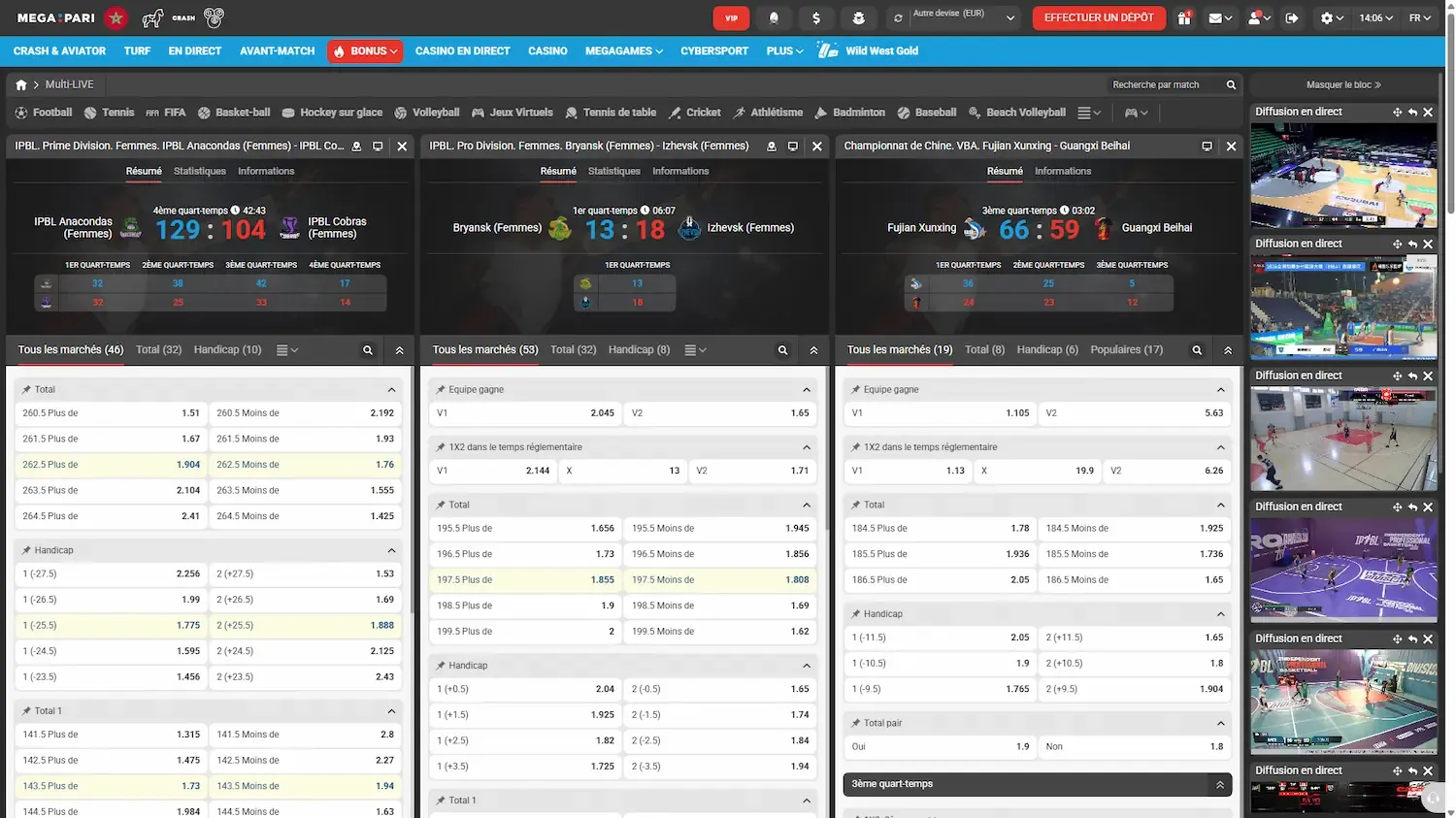The width and height of the screenshot is (1456, 818).
Task: Select handicap 1 (-25.5) at 1.775
Action: (112, 626)
